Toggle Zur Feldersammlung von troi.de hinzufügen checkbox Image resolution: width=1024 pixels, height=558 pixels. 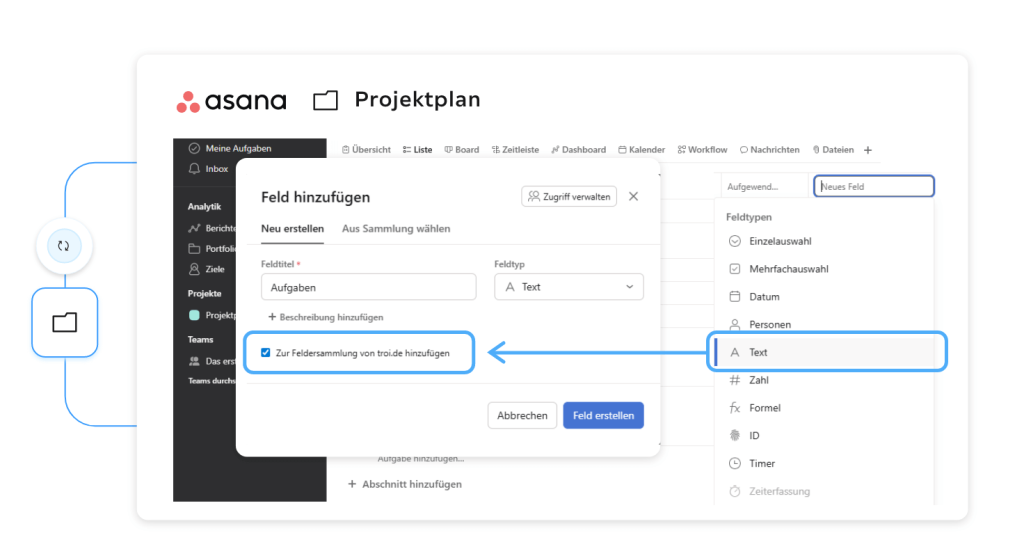(265, 353)
